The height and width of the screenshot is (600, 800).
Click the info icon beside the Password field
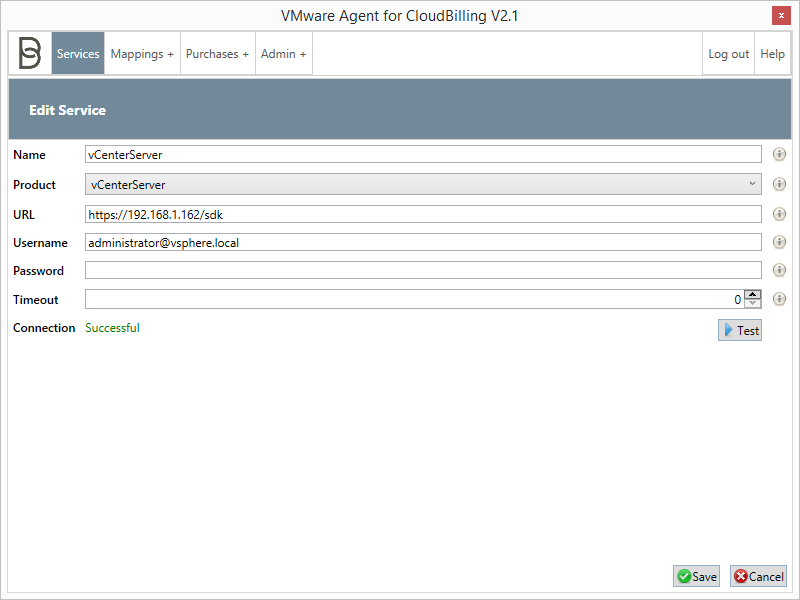coord(779,270)
